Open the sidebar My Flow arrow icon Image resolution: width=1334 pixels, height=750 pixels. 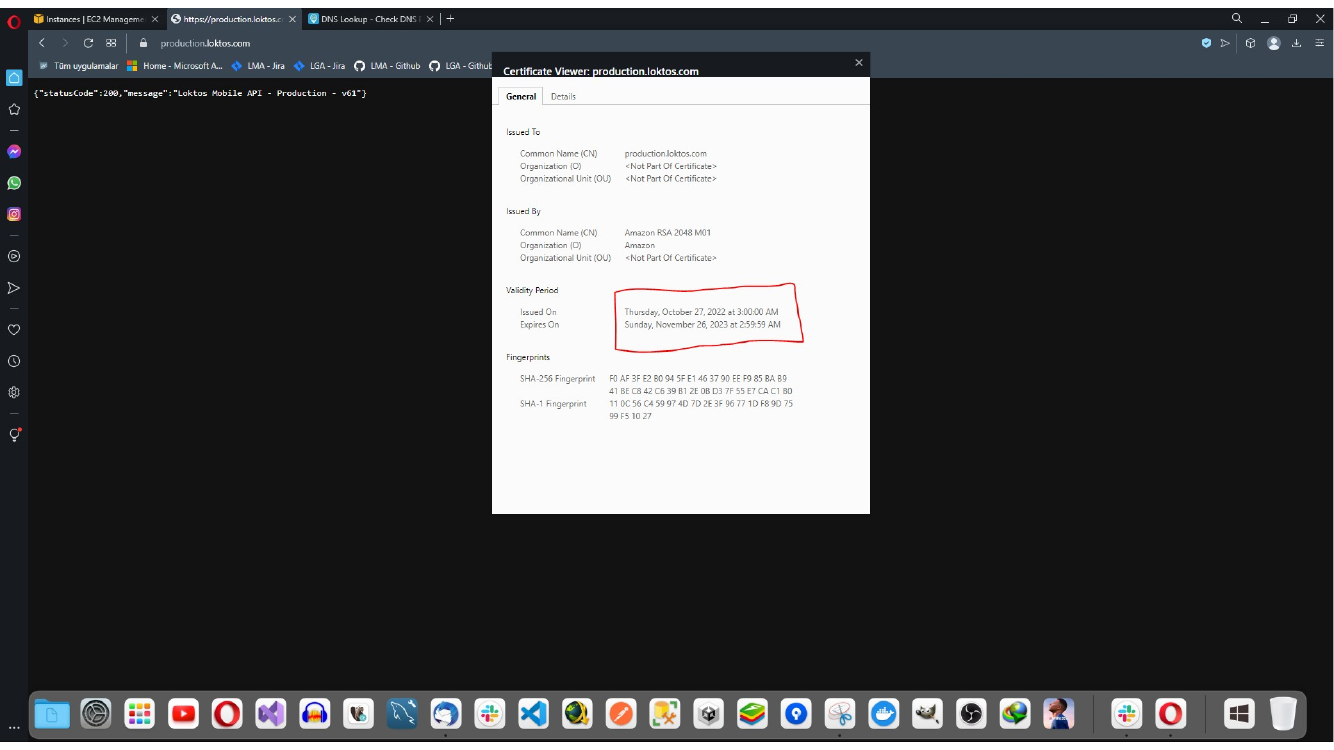tap(14, 288)
